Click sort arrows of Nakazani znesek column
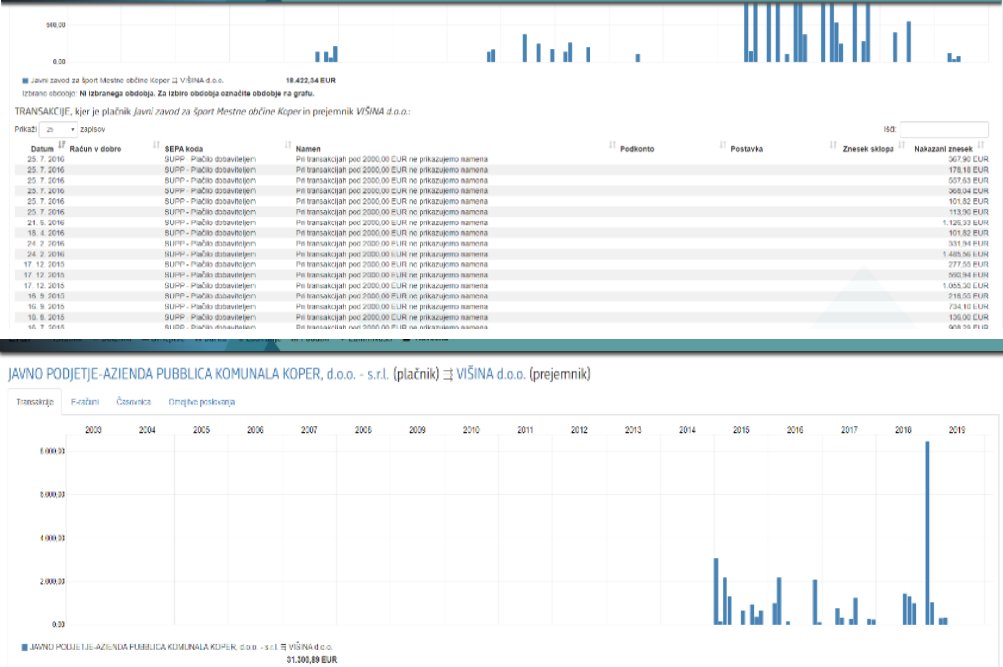The width and height of the screenshot is (1003, 667). pyautogui.click(x=981, y=145)
